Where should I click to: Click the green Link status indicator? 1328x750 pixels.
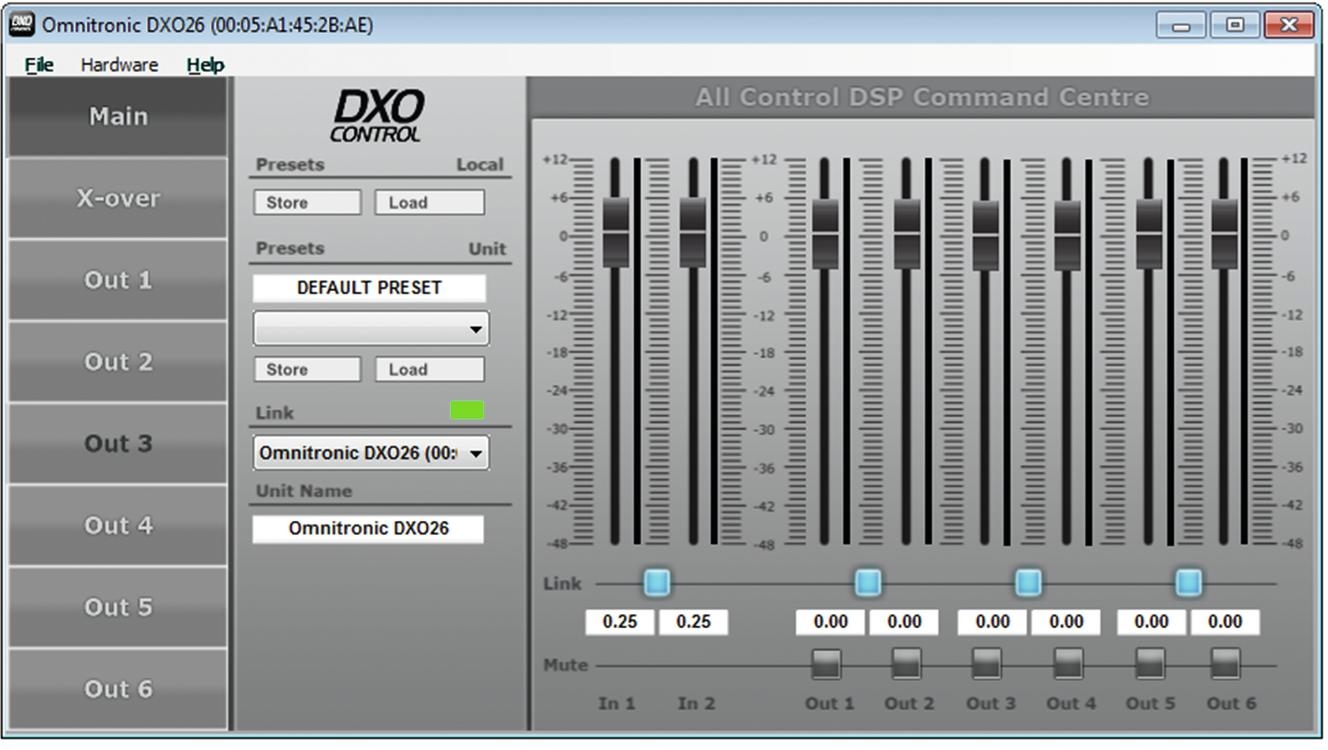(x=467, y=410)
